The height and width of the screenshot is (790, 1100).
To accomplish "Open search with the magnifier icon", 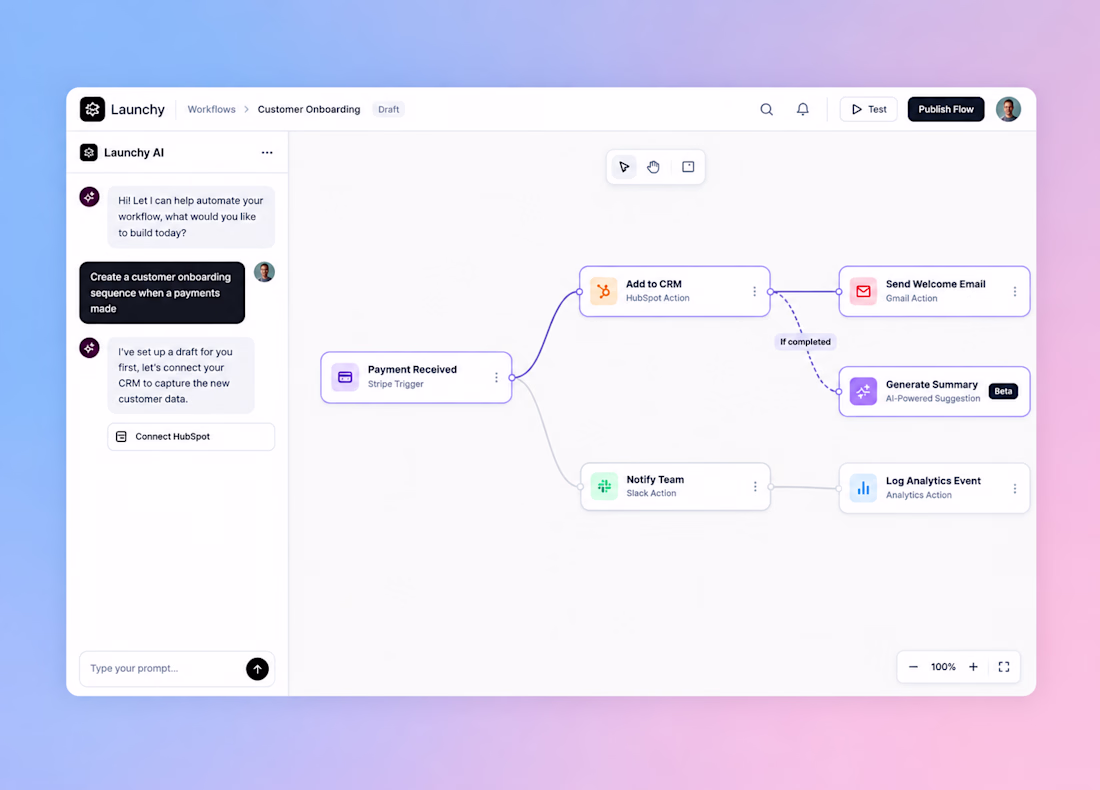I will [x=766, y=109].
